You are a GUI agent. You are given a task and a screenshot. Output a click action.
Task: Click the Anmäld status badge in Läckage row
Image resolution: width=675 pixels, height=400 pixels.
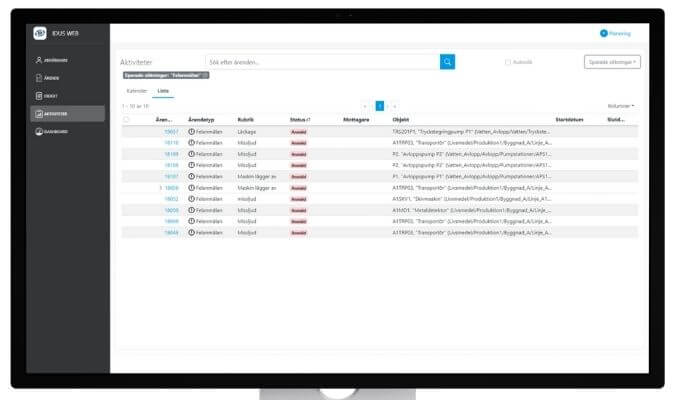pyautogui.click(x=299, y=132)
